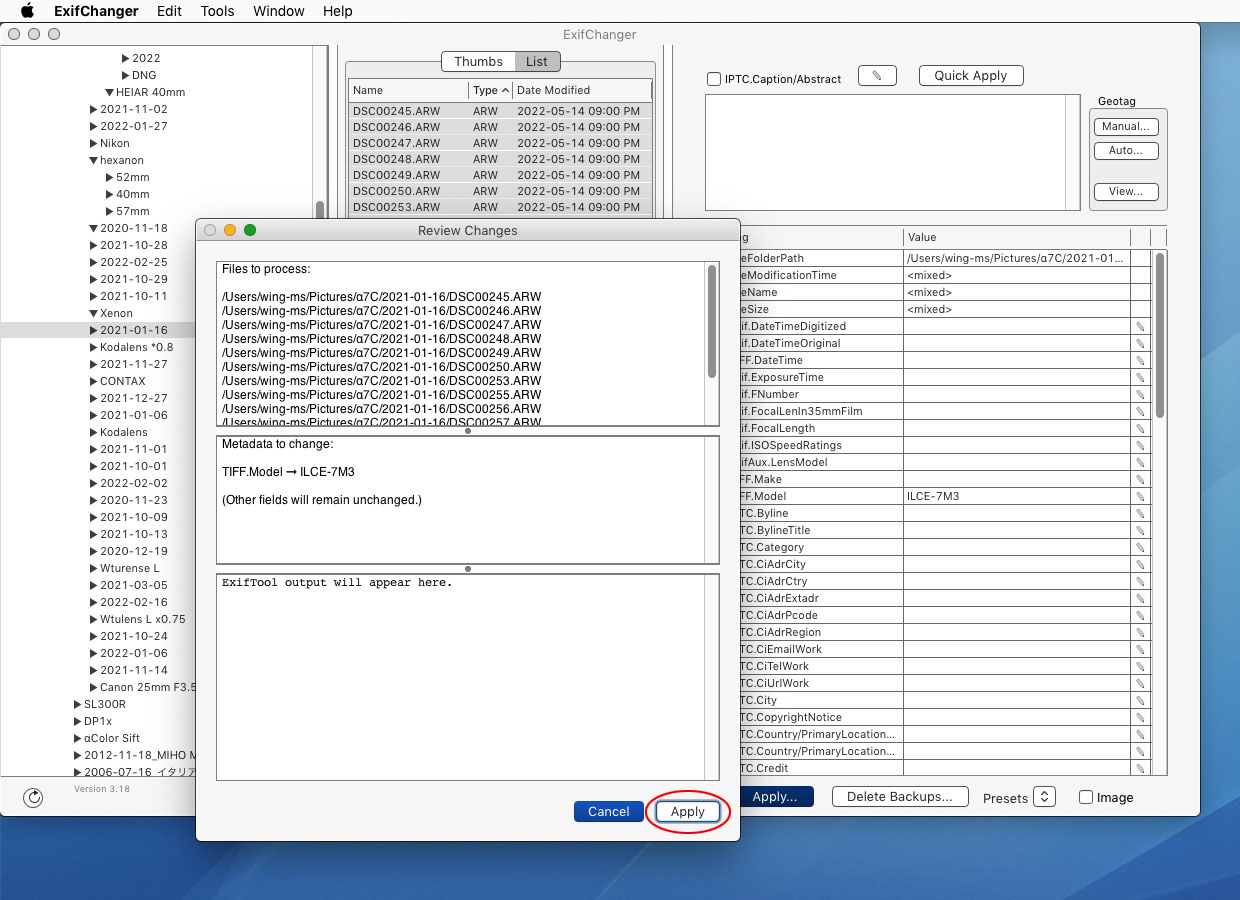Click the edit pencil for the CopyrightNotice row
Image resolution: width=1240 pixels, height=900 pixels.
tap(1139, 717)
